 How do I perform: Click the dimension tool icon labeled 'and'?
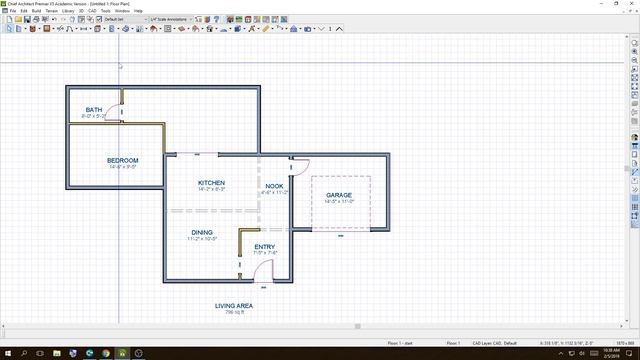coord(83,29)
